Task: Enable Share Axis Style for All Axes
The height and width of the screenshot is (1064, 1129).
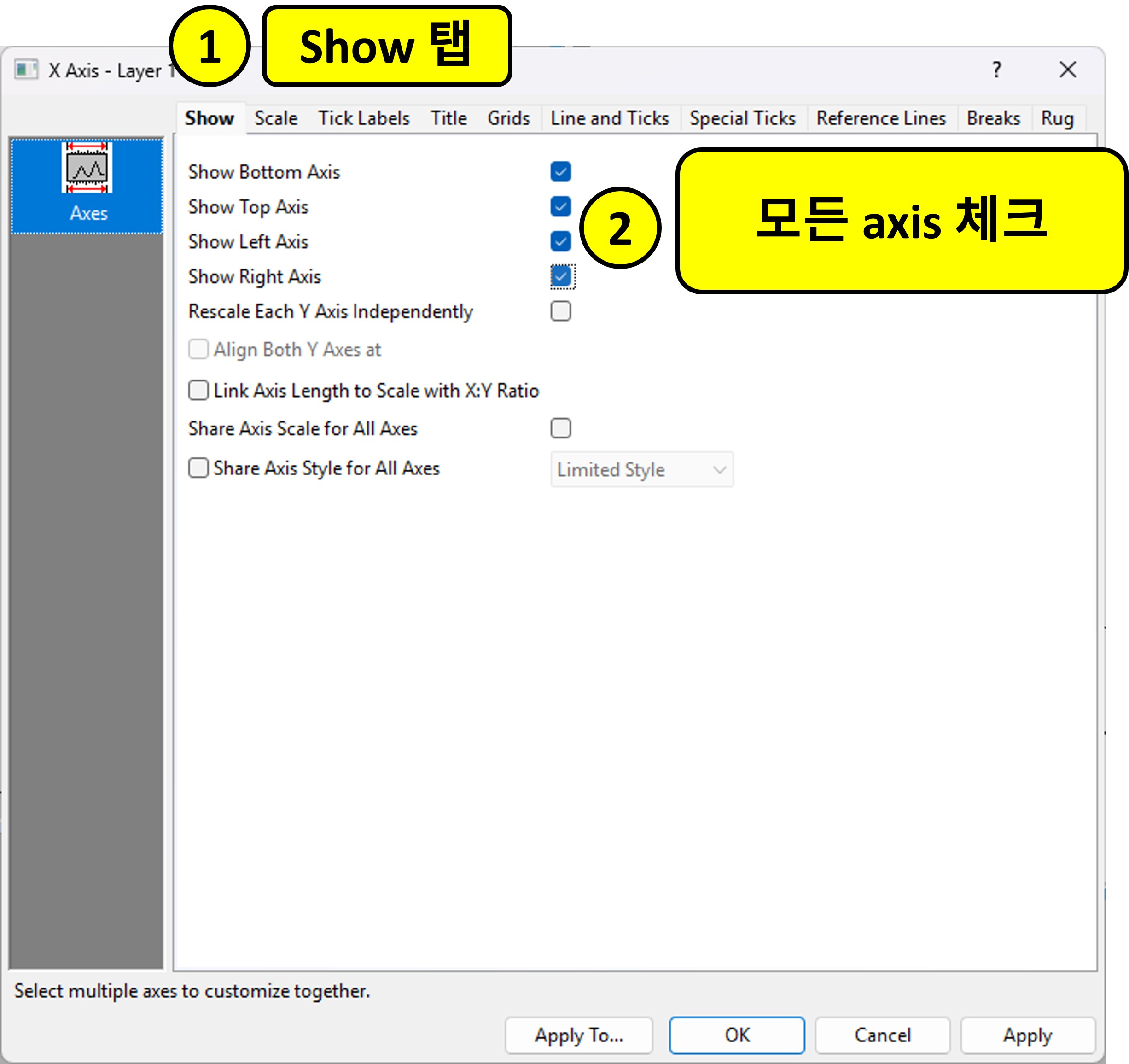Action: (x=198, y=468)
